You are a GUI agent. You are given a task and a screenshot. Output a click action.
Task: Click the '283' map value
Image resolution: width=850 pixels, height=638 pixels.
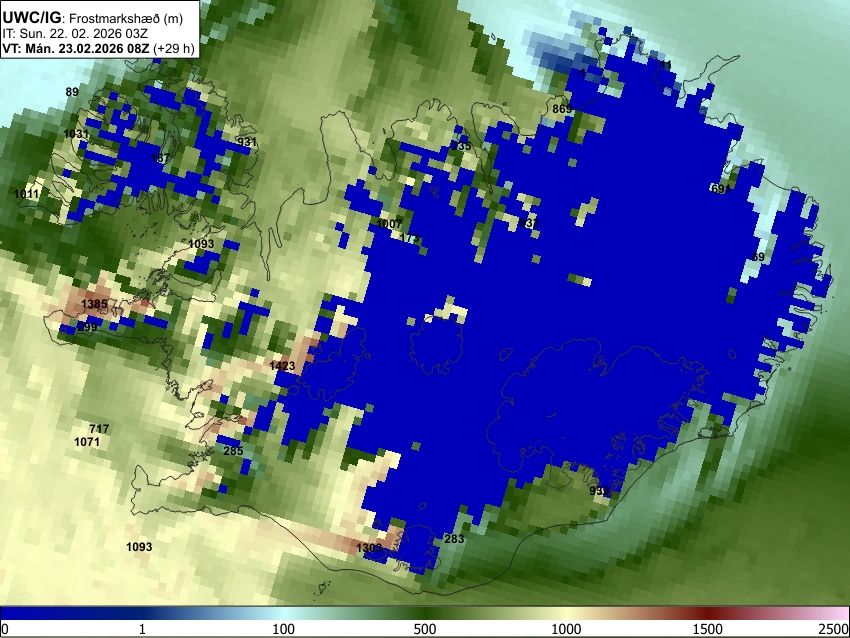pyautogui.click(x=454, y=539)
